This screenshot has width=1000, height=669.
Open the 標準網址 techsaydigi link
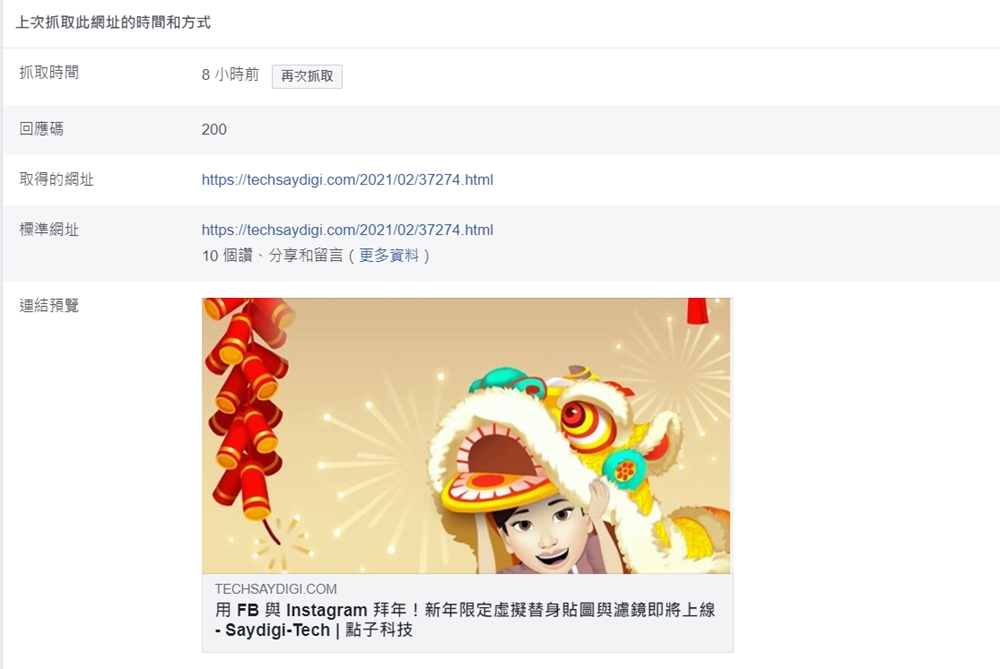[x=347, y=230]
